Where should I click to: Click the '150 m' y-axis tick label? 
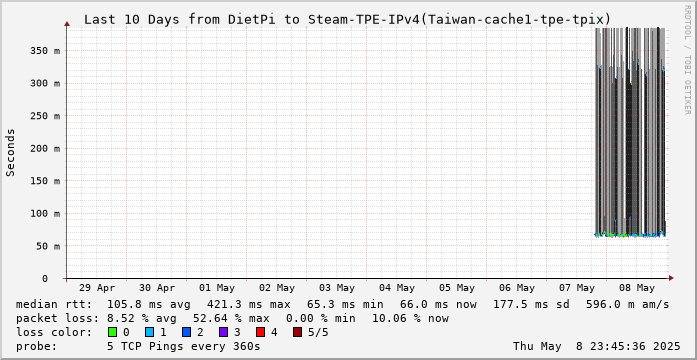pos(45,181)
